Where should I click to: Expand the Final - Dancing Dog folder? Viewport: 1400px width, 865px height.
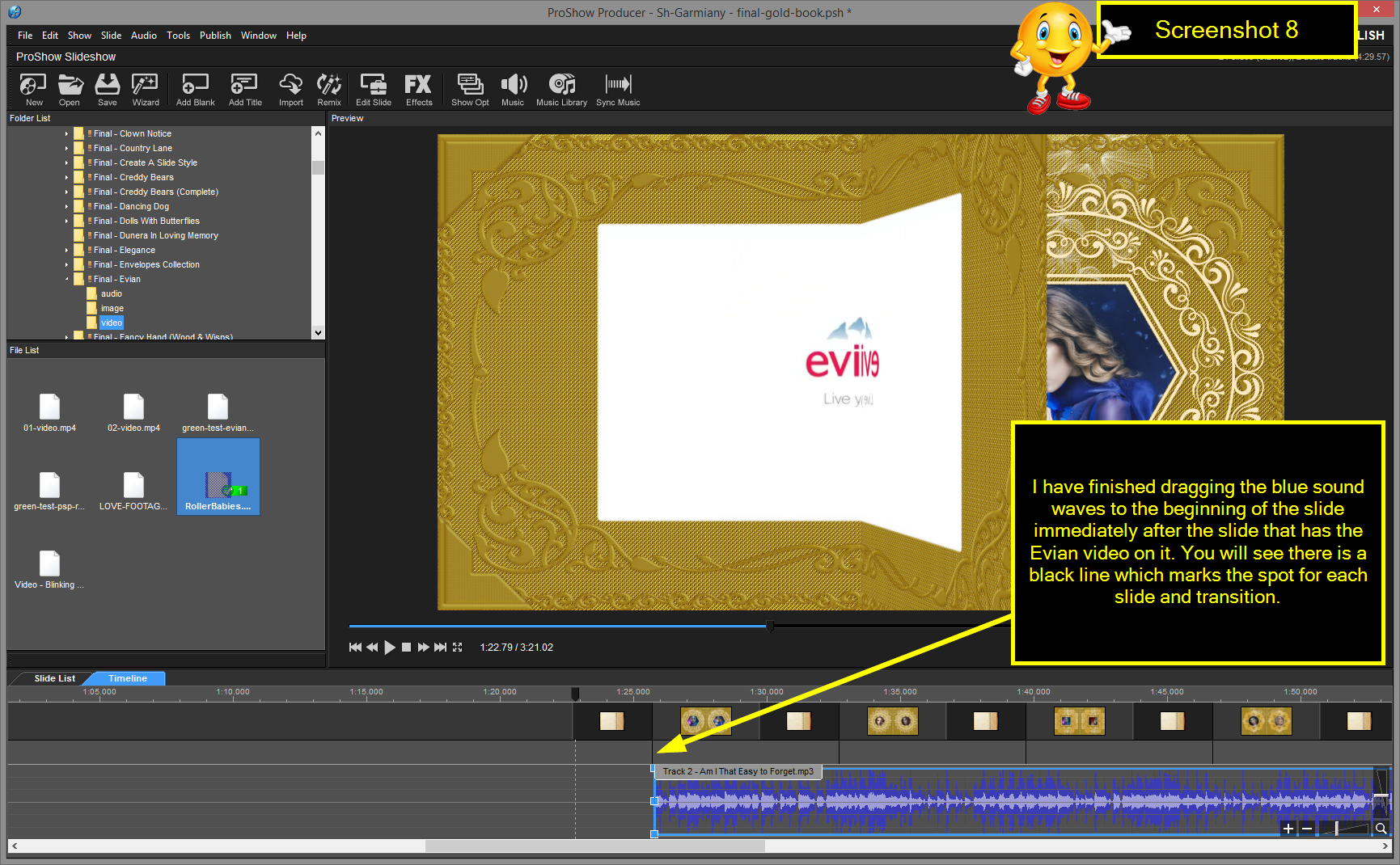point(66,207)
